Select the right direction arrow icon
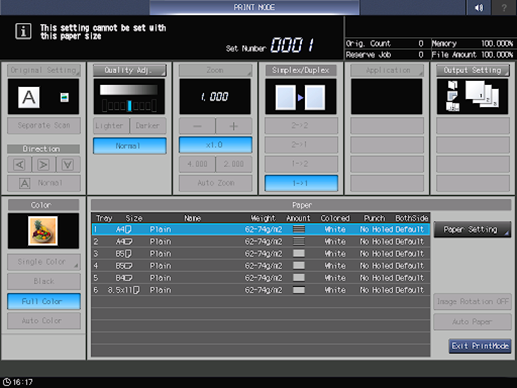 (x=43, y=164)
